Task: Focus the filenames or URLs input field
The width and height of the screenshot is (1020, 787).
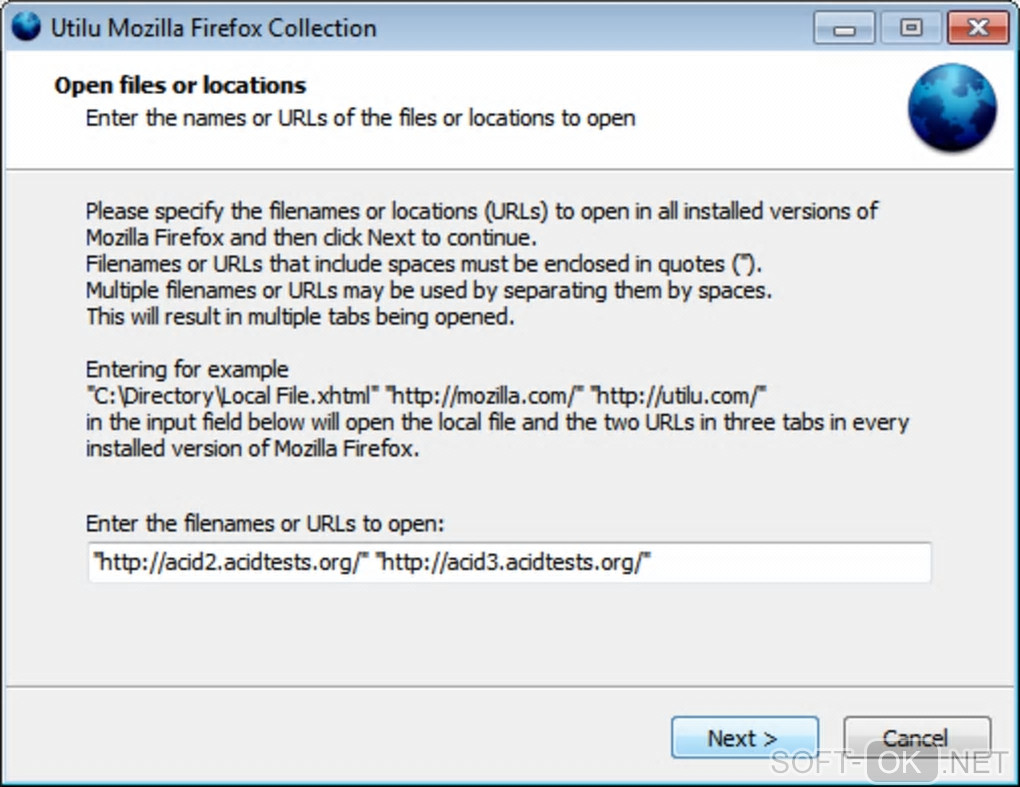Action: [x=780, y=563]
